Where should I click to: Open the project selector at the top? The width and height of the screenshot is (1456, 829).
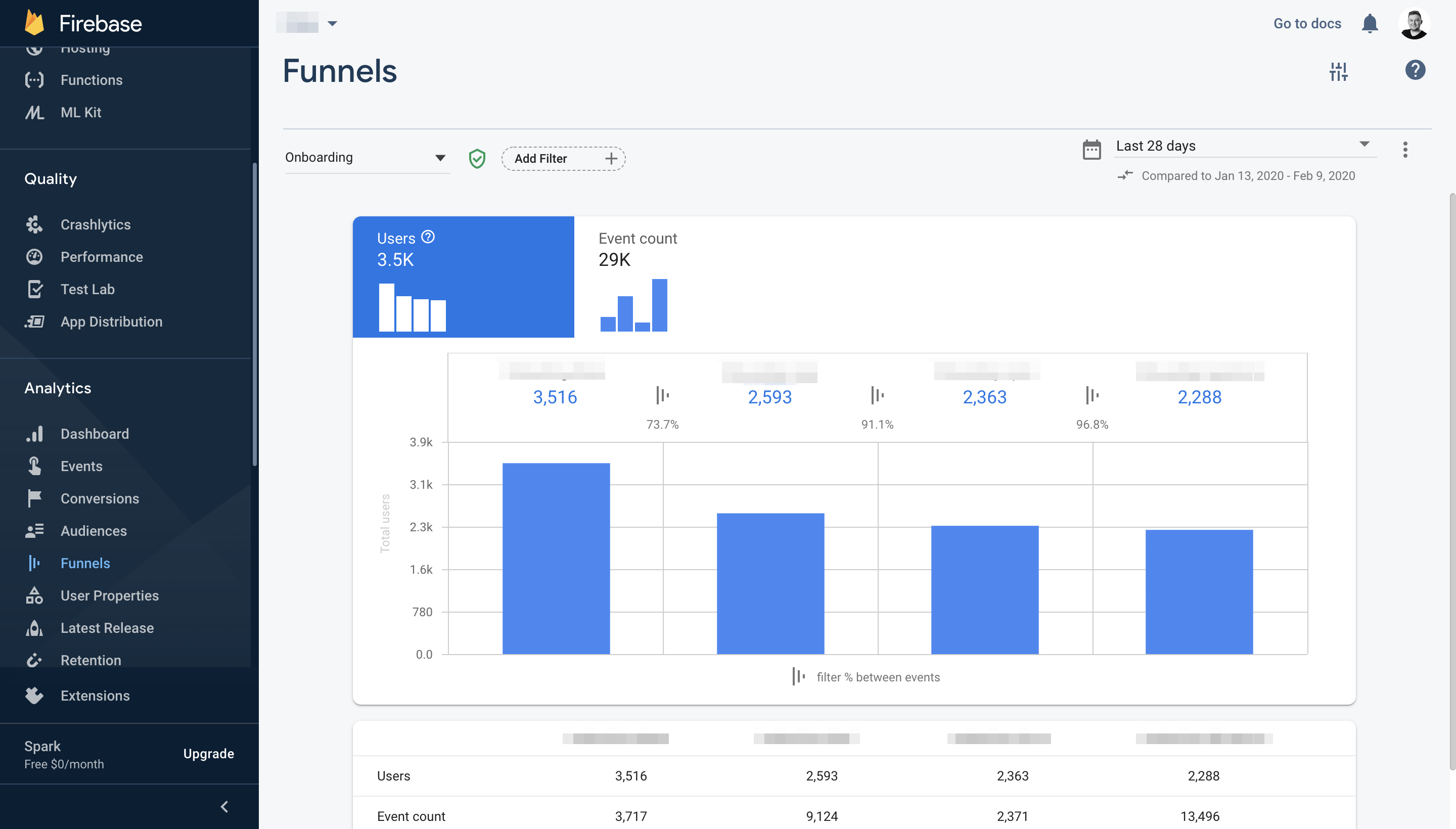[307, 23]
